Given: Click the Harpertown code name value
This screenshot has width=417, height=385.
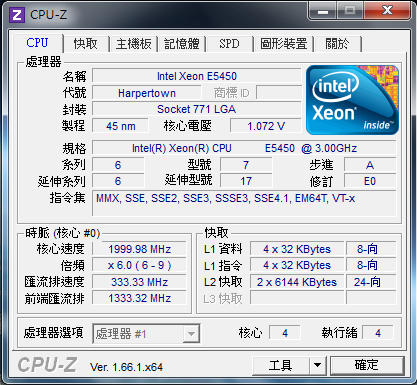Looking at the screenshot, I should point(147,93).
